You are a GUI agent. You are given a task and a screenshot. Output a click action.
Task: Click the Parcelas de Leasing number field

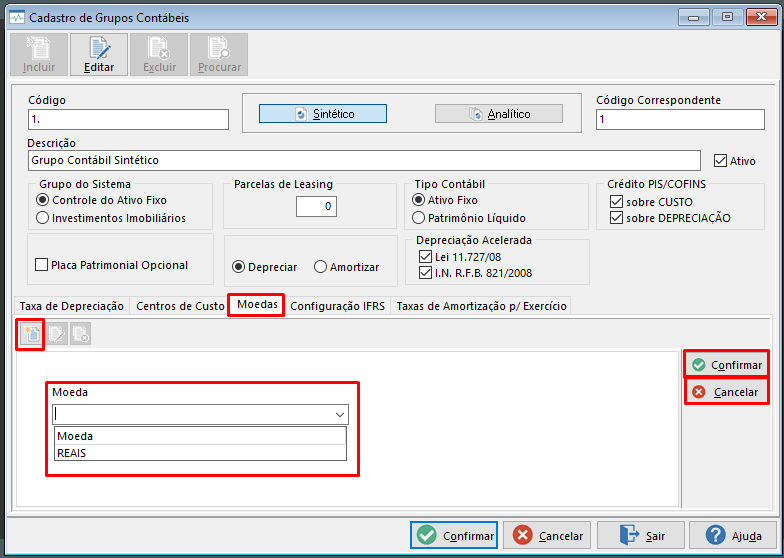[x=316, y=206]
